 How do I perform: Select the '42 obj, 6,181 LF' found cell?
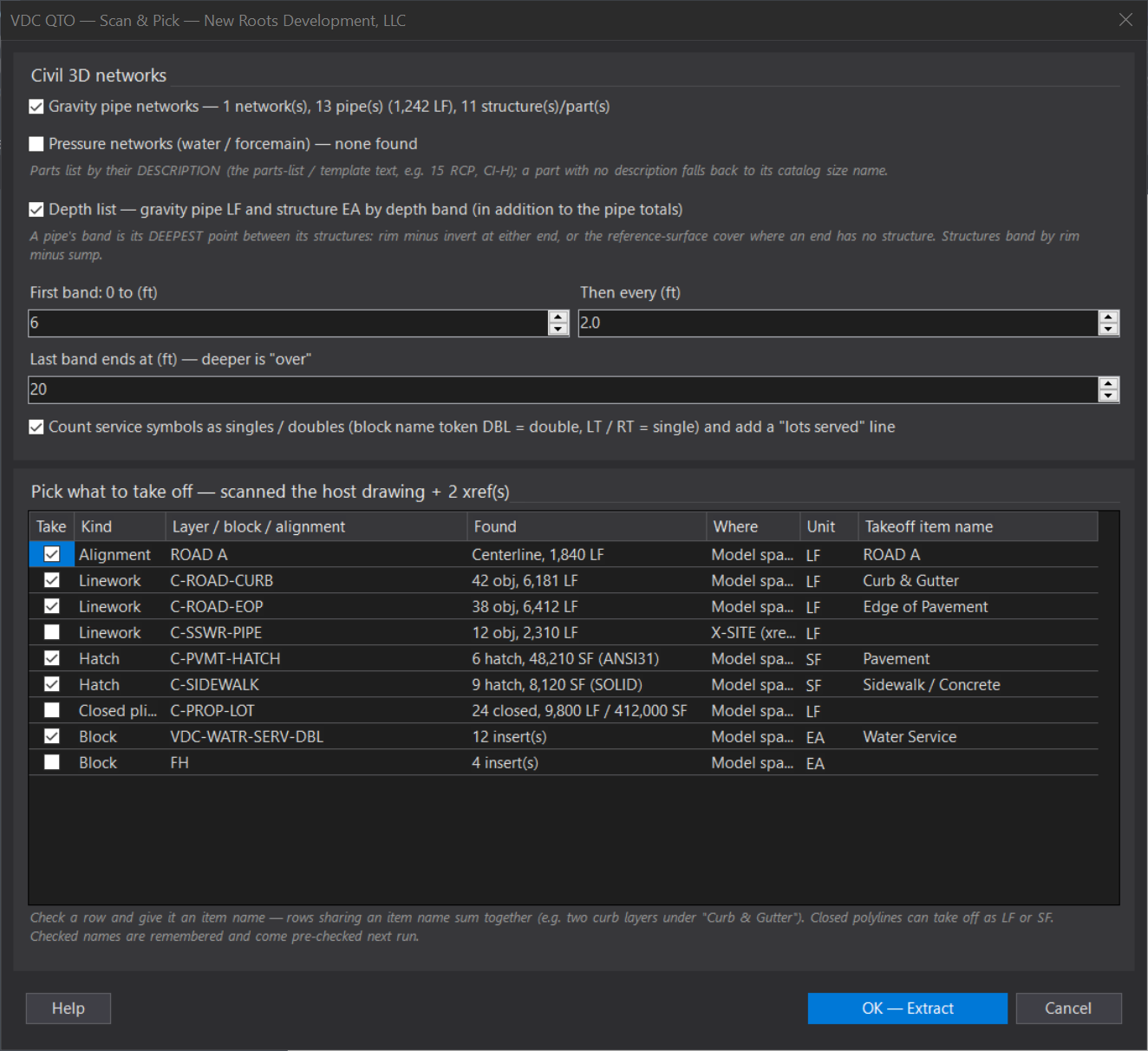coord(587,580)
